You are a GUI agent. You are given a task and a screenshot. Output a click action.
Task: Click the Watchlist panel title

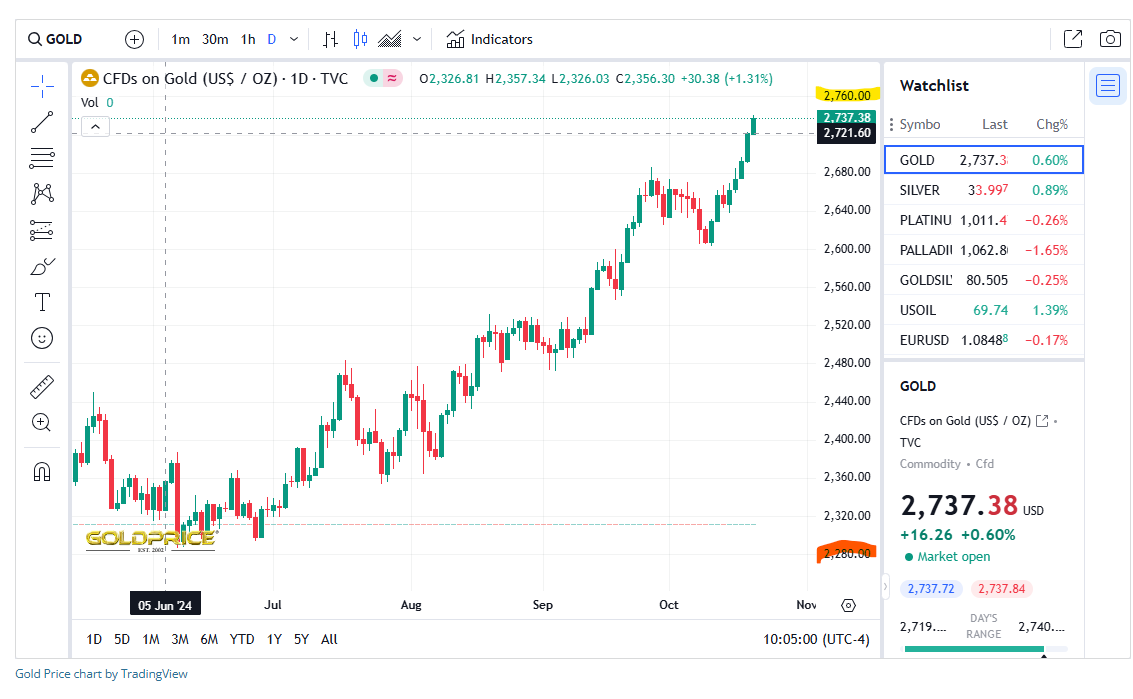click(x=934, y=85)
